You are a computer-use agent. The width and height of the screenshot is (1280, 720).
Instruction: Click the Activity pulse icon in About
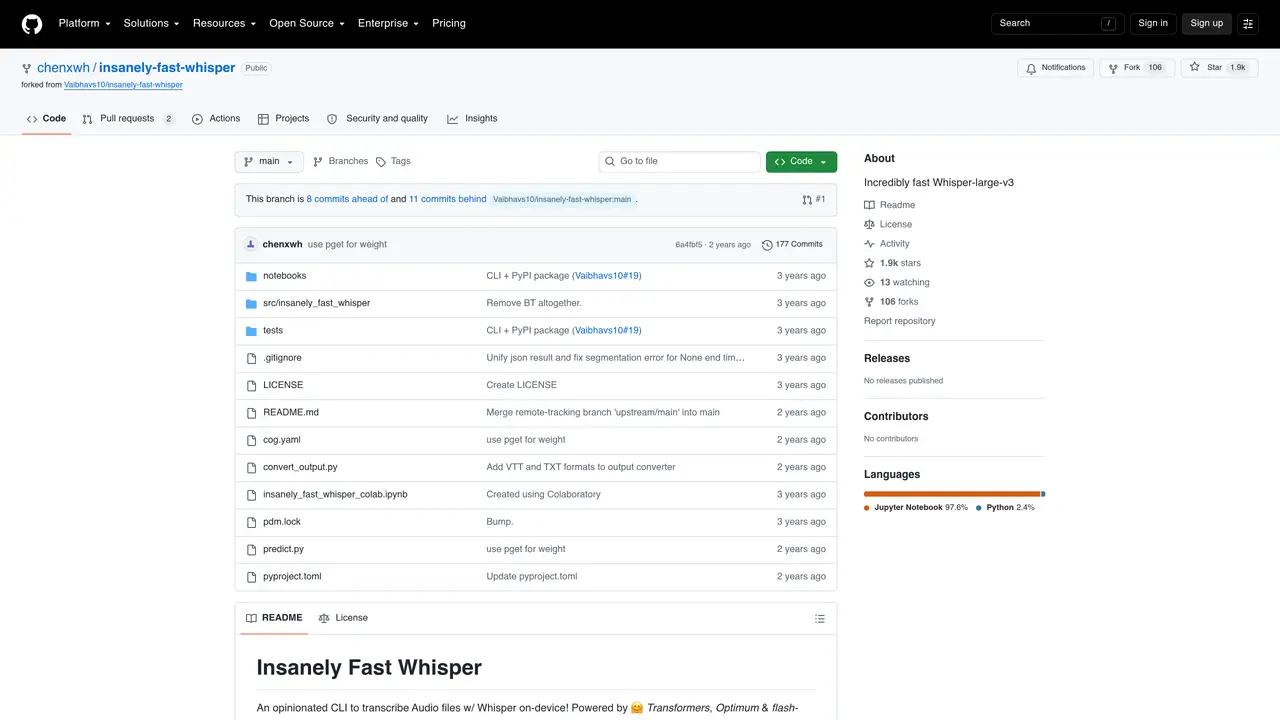click(x=870, y=244)
